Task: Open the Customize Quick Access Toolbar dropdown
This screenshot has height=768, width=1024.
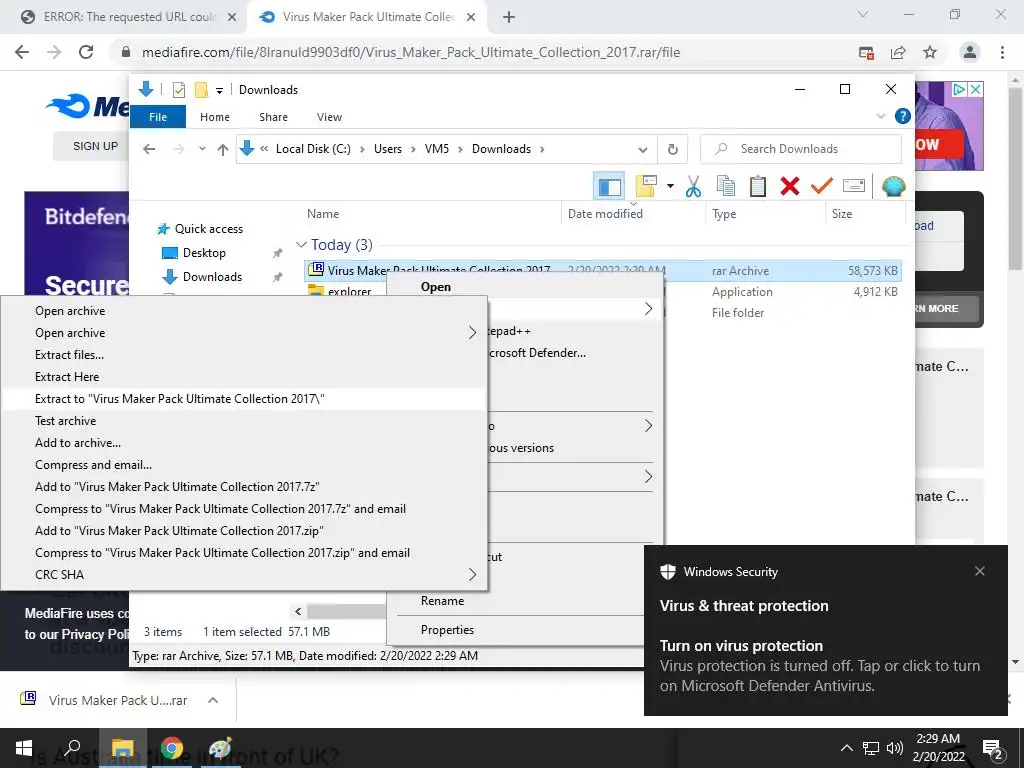Action: pyautogui.click(x=219, y=90)
